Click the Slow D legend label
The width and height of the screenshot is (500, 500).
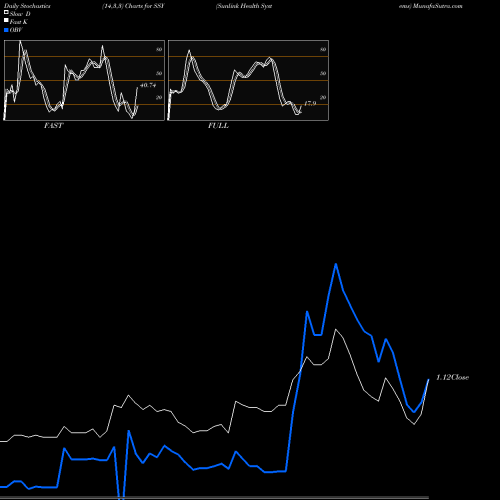(x=20, y=14)
